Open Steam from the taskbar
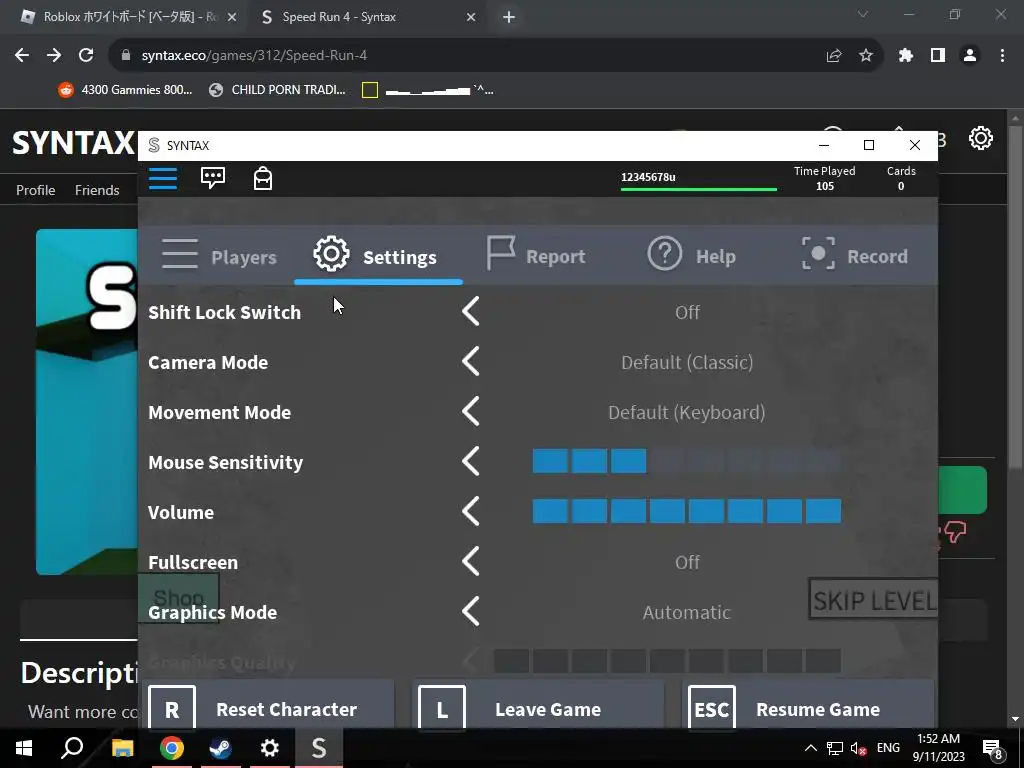This screenshot has height=768, width=1024. click(x=221, y=748)
